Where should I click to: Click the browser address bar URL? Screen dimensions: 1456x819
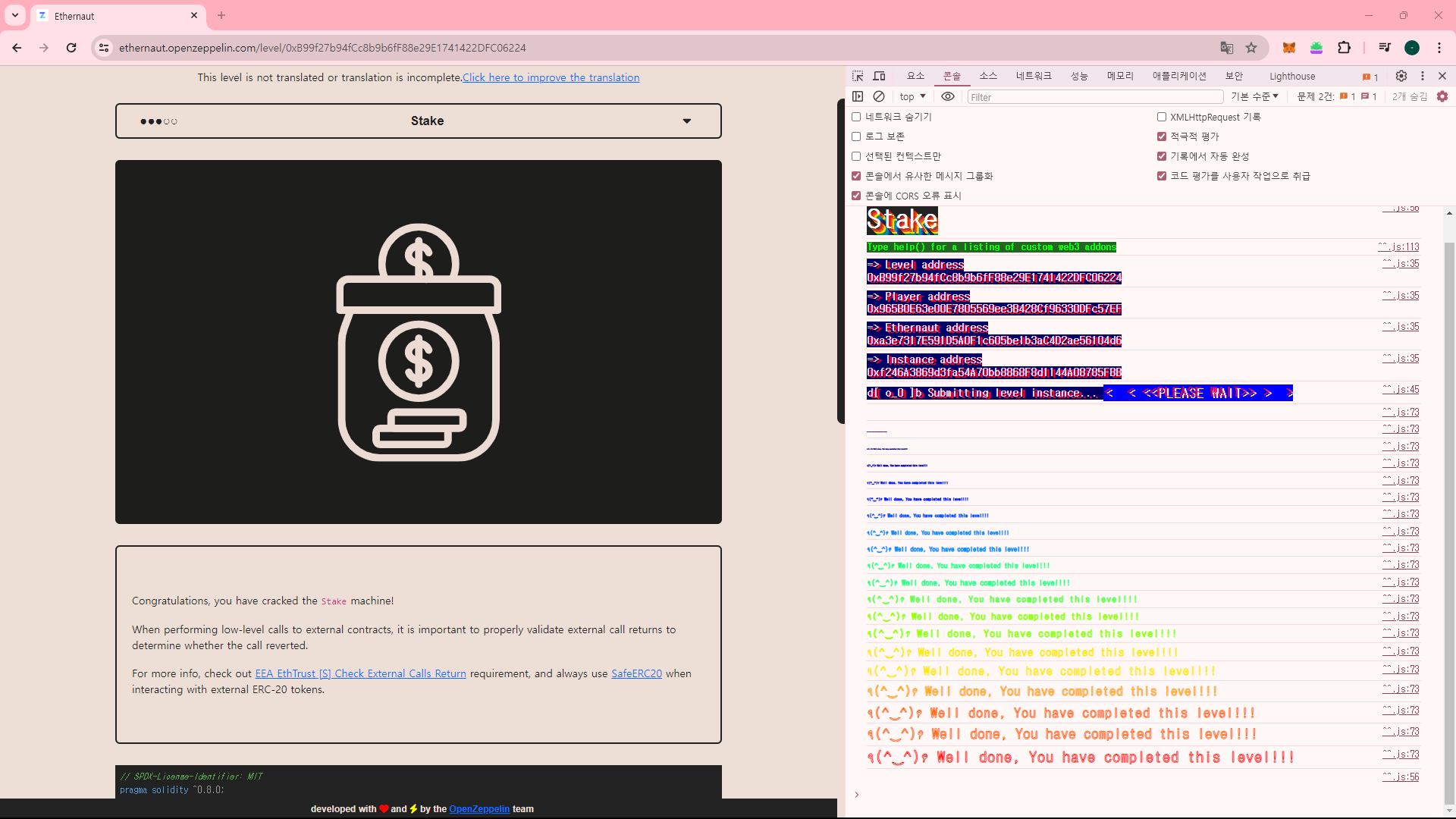[x=322, y=48]
